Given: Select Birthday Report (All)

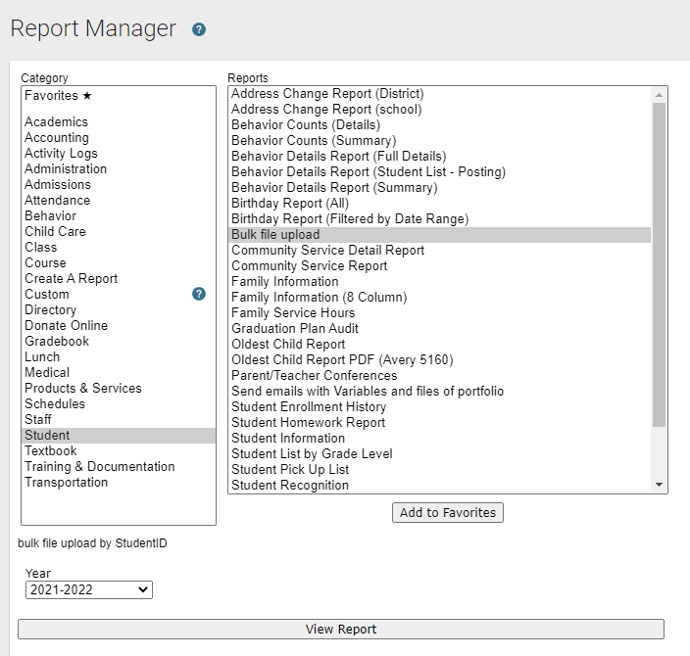Looking at the screenshot, I should tap(290, 203).
